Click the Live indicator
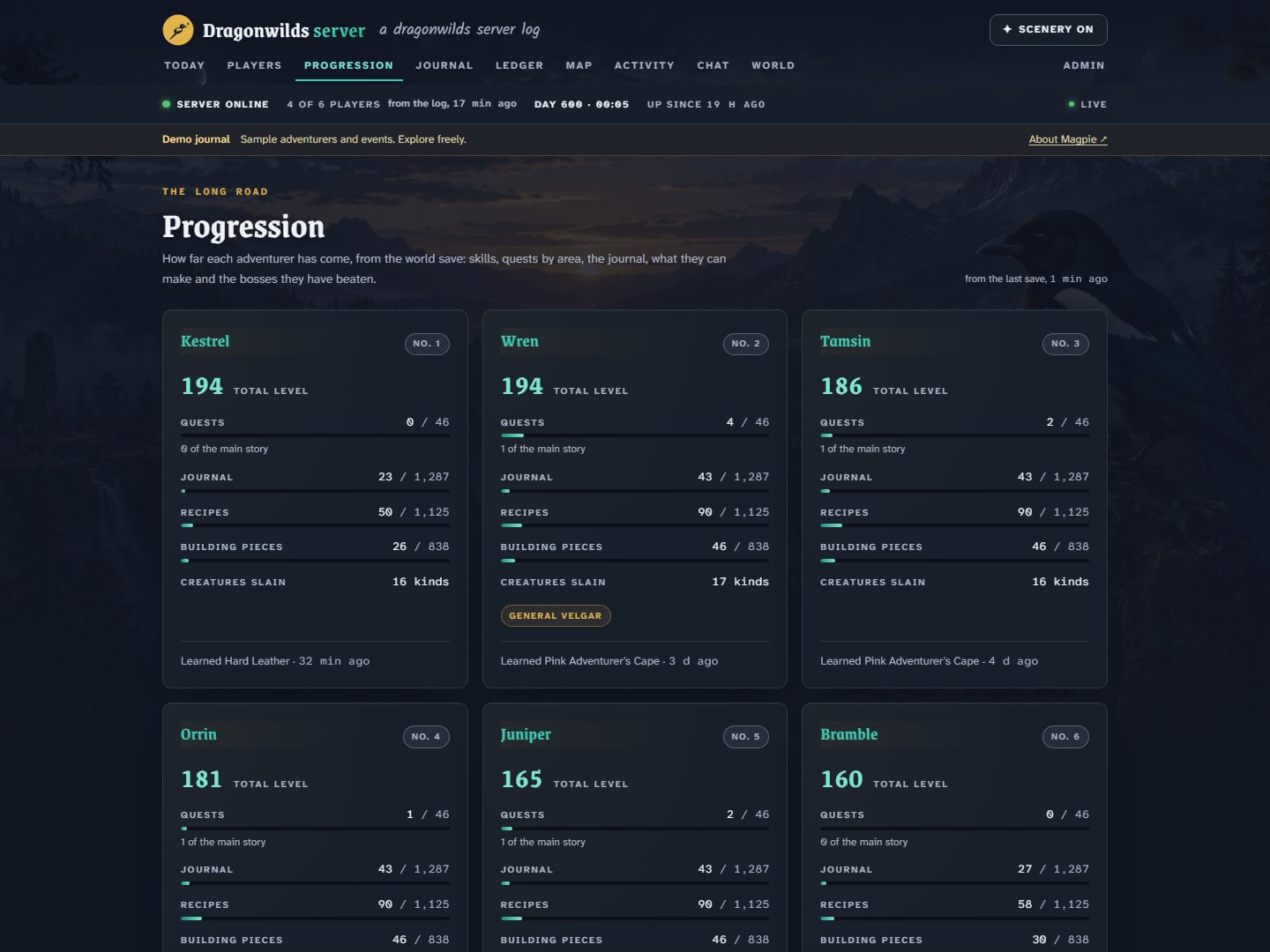 coord(1087,104)
